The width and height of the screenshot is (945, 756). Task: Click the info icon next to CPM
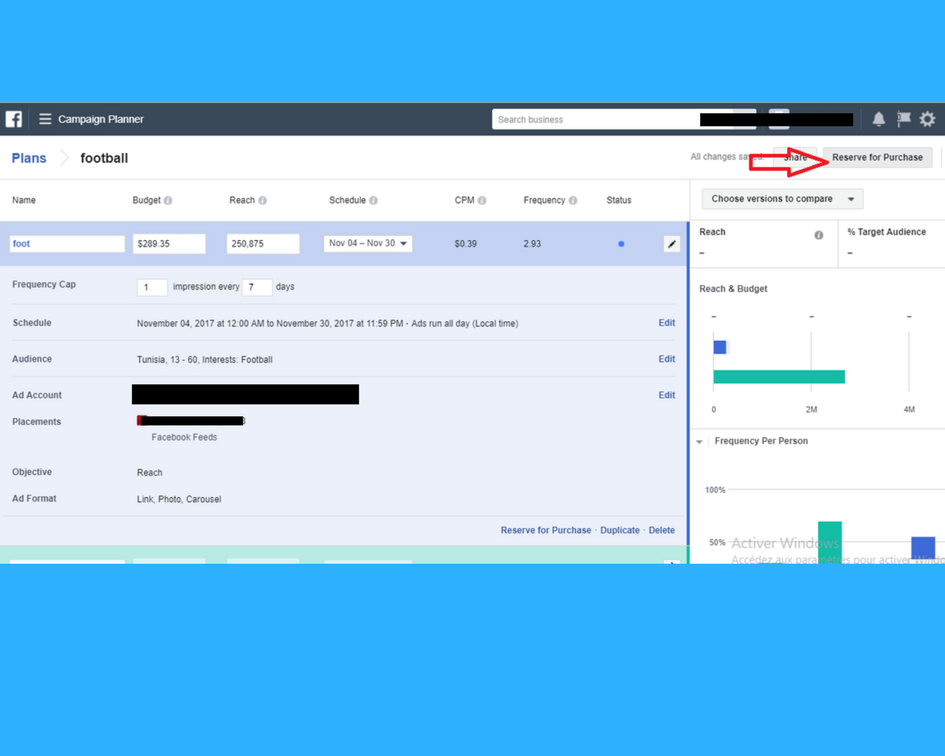pyautogui.click(x=482, y=201)
